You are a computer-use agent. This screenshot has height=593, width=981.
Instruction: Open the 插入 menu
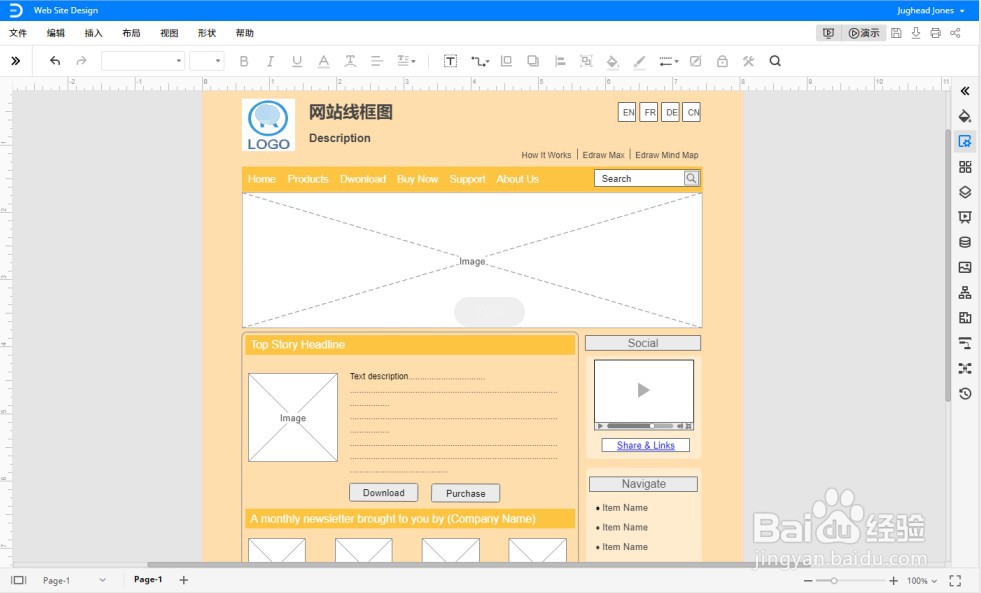click(x=93, y=33)
